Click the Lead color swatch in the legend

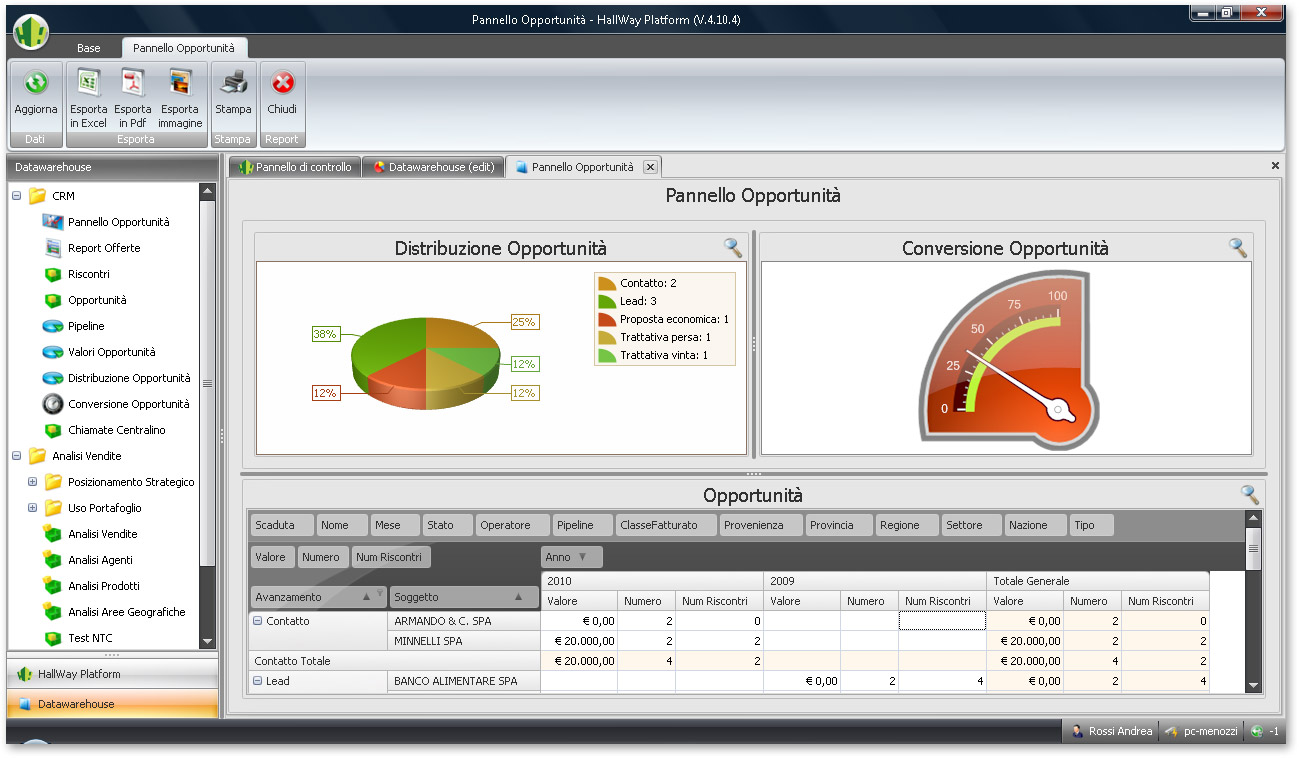pos(606,300)
